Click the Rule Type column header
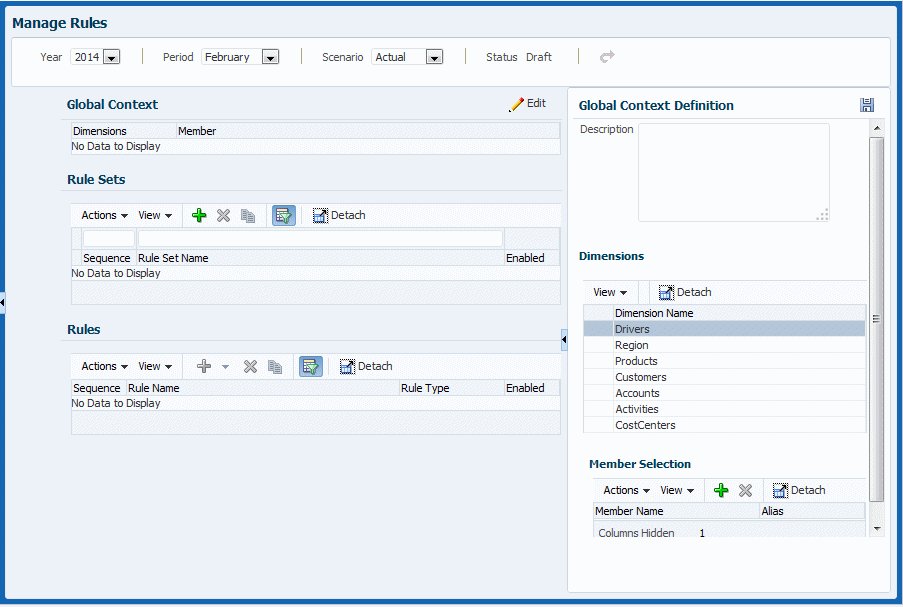Viewport: 903px width, 607px height. pos(451,388)
